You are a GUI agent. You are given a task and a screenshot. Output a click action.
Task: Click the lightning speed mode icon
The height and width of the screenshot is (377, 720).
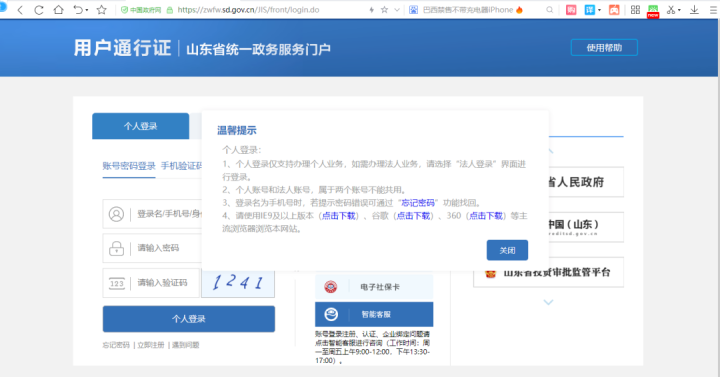[x=371, y=10]
